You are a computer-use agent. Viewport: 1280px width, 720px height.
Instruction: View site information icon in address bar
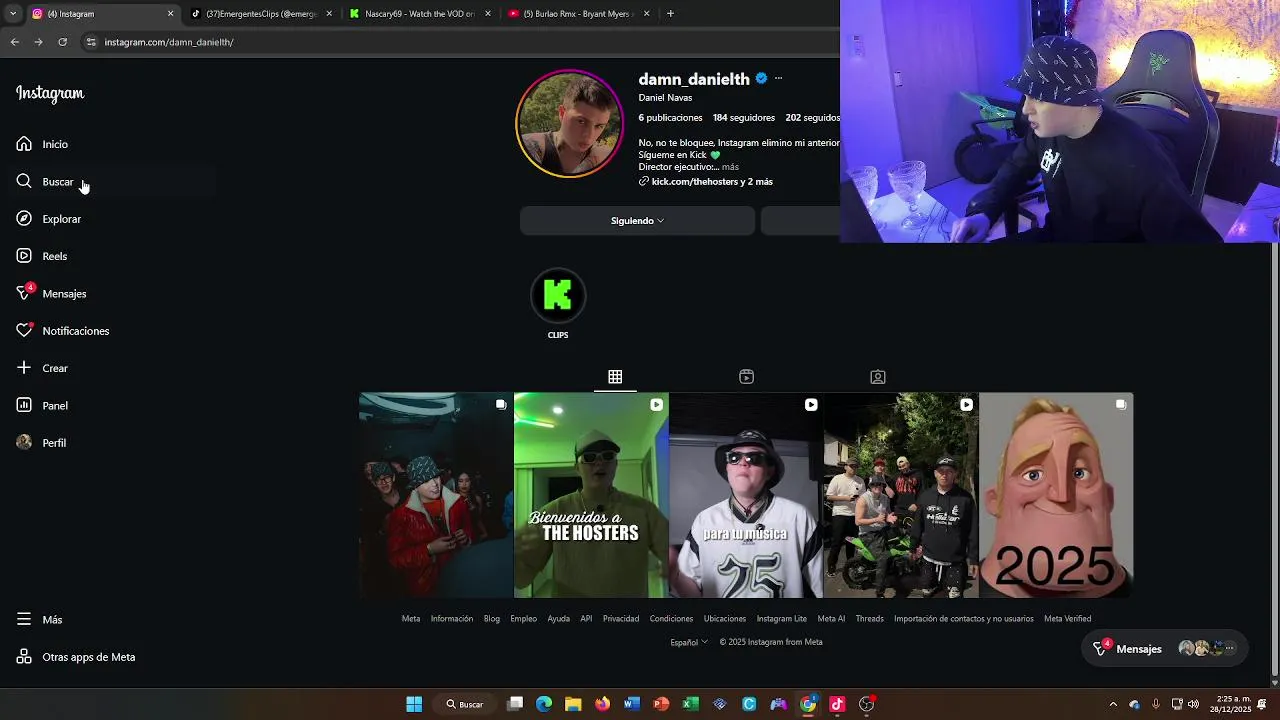[x=91, y=42]
